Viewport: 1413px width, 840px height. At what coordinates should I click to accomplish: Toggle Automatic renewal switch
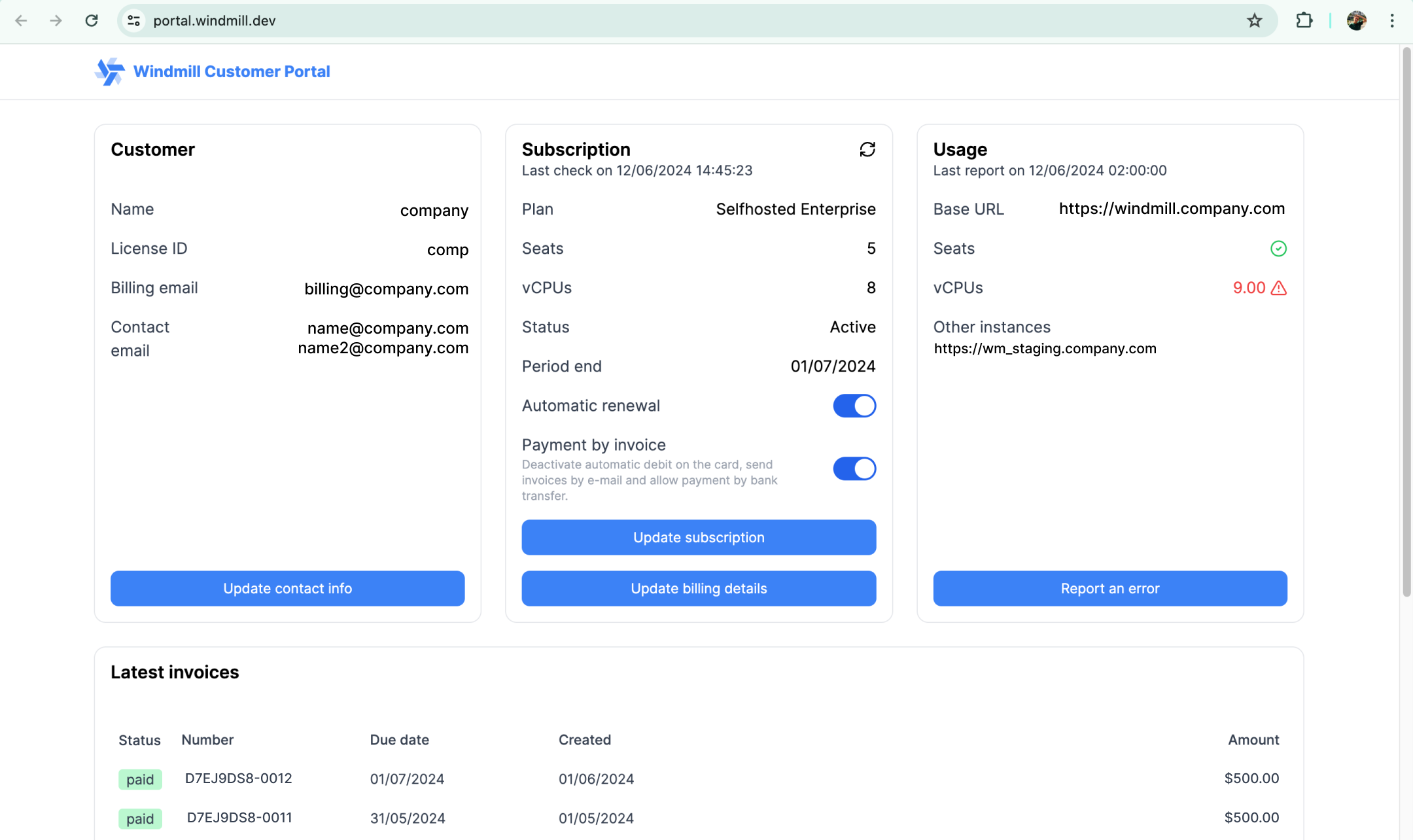pos(854,406)
